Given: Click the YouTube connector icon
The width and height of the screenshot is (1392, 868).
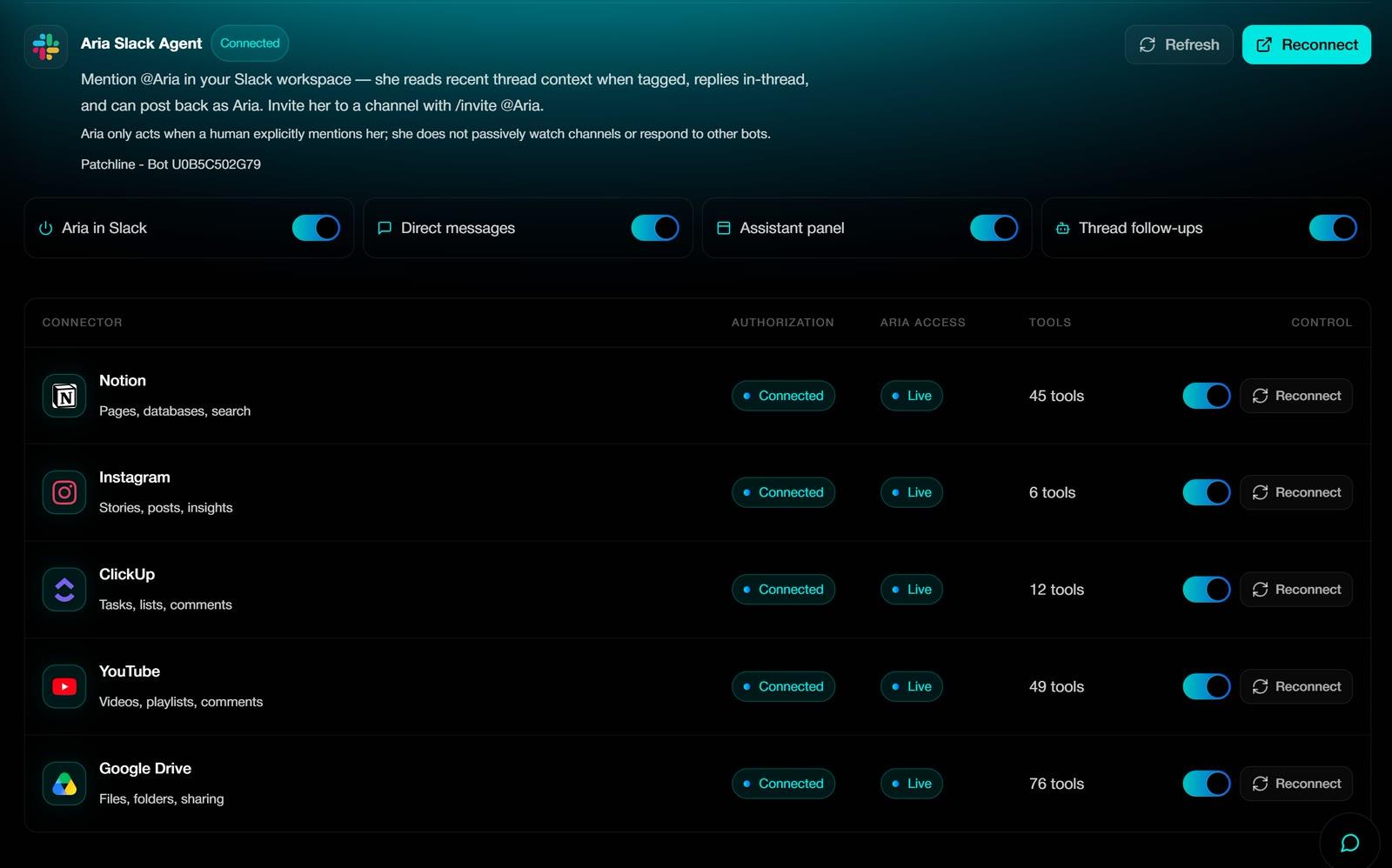Looking at the screenshot, I should pyautogui.click(x=64, y=686).
